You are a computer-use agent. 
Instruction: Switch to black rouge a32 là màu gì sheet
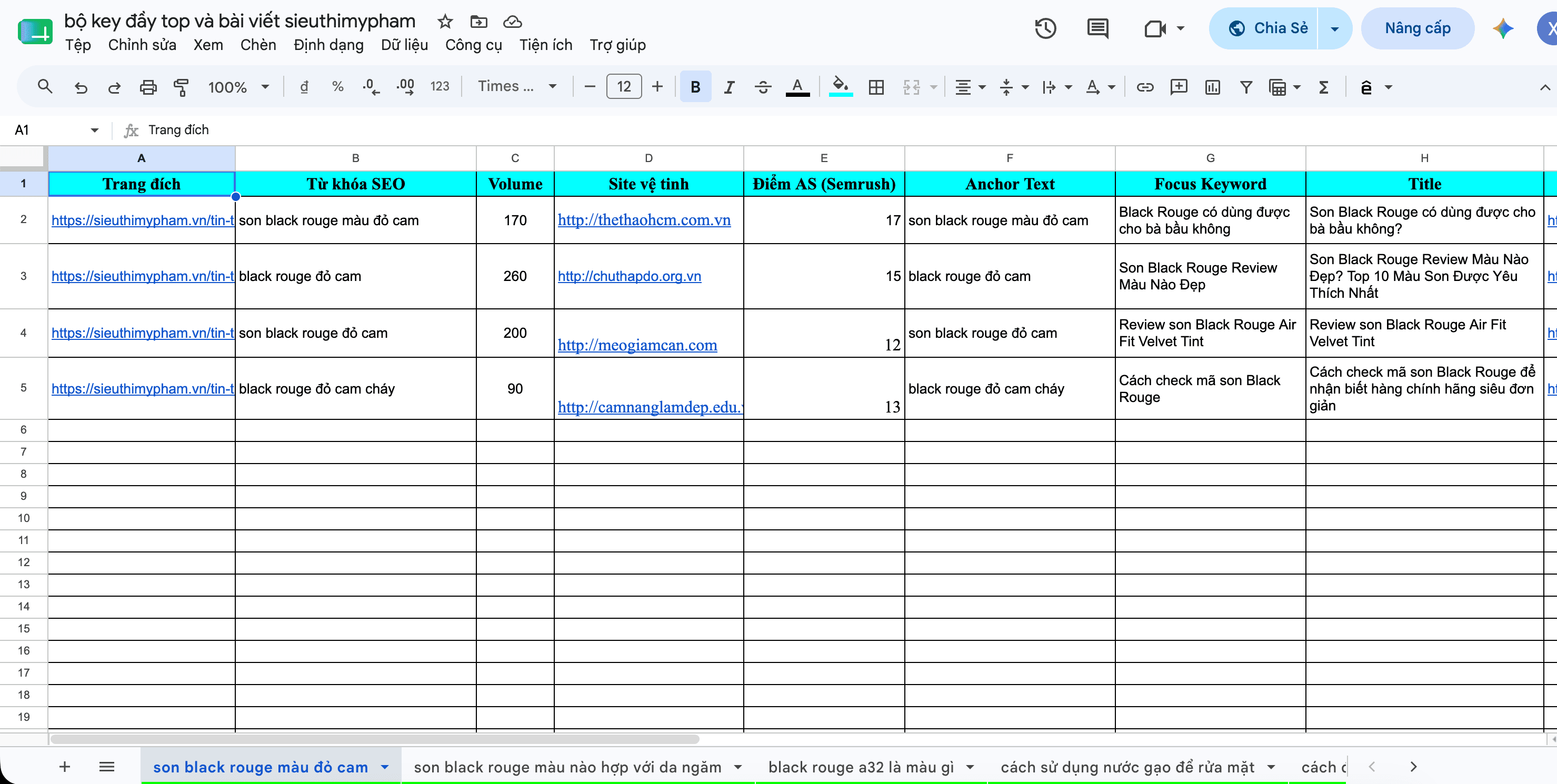(861, 767)
